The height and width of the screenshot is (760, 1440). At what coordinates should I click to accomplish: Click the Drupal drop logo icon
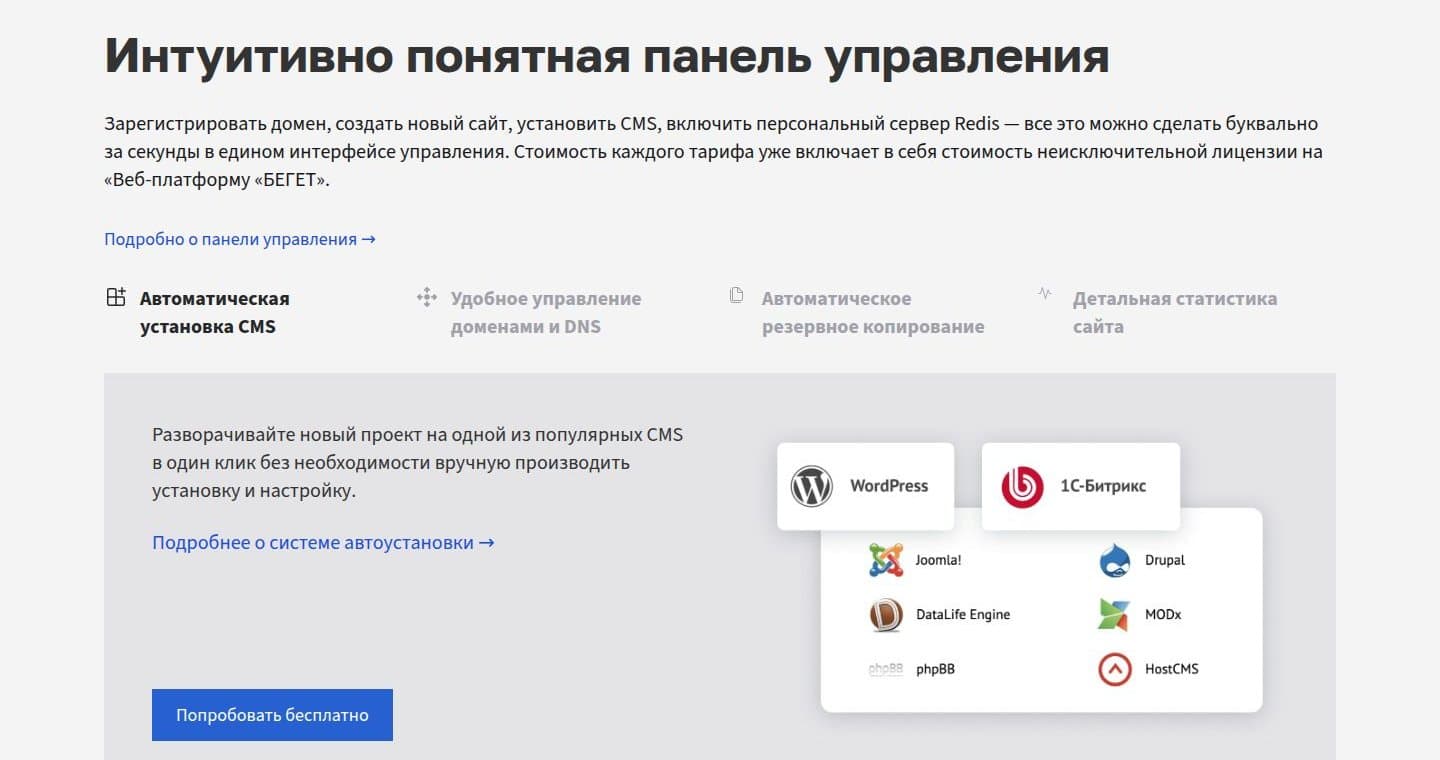pyautogui.click(x=1114, y=561)
